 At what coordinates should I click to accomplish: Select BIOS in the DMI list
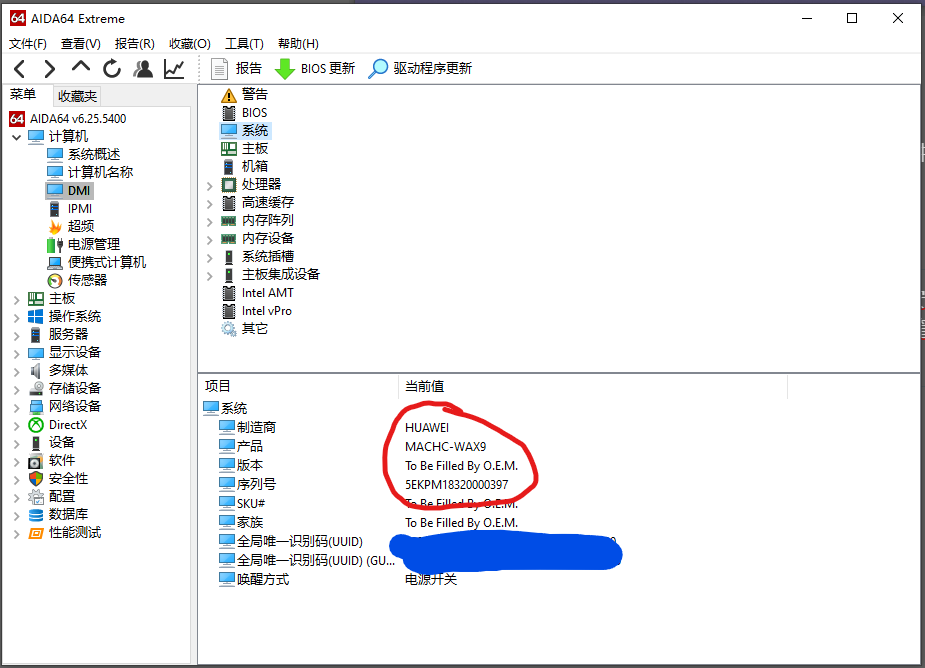pyautogui.click(x=244, y=113)
